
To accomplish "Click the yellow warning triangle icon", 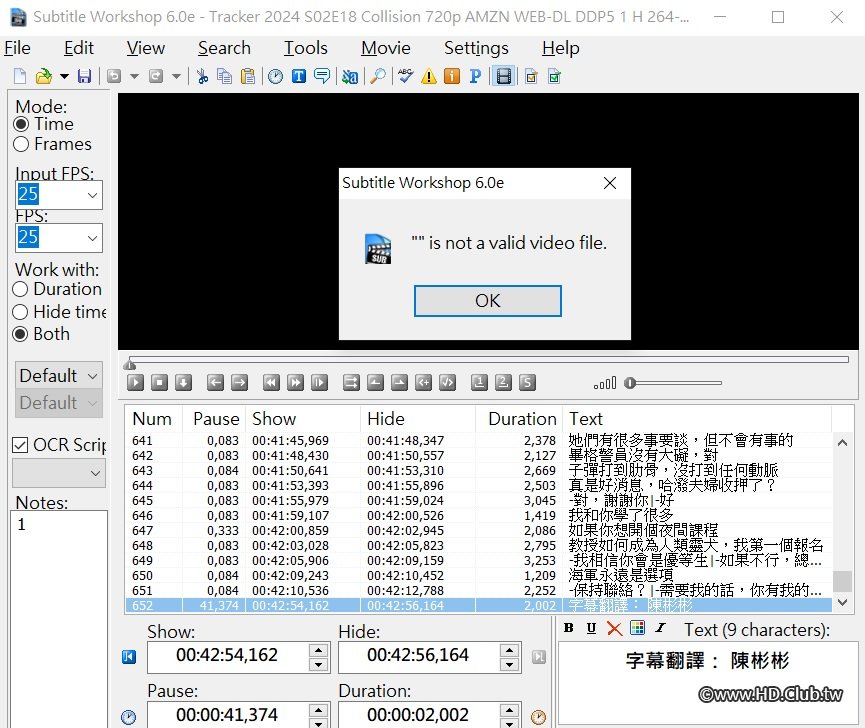I will pyautogui.click(x=429, y=76).
